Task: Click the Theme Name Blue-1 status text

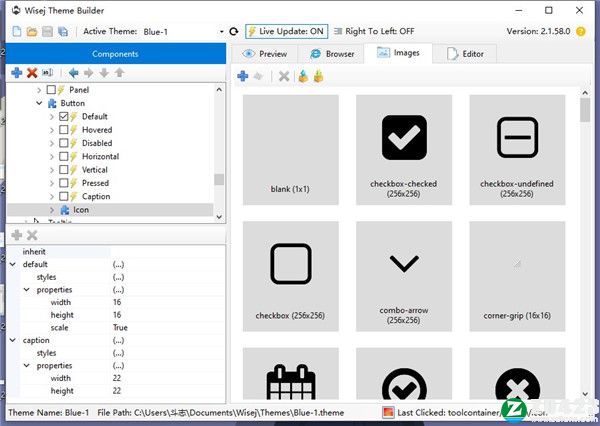Action: [49, 413]
